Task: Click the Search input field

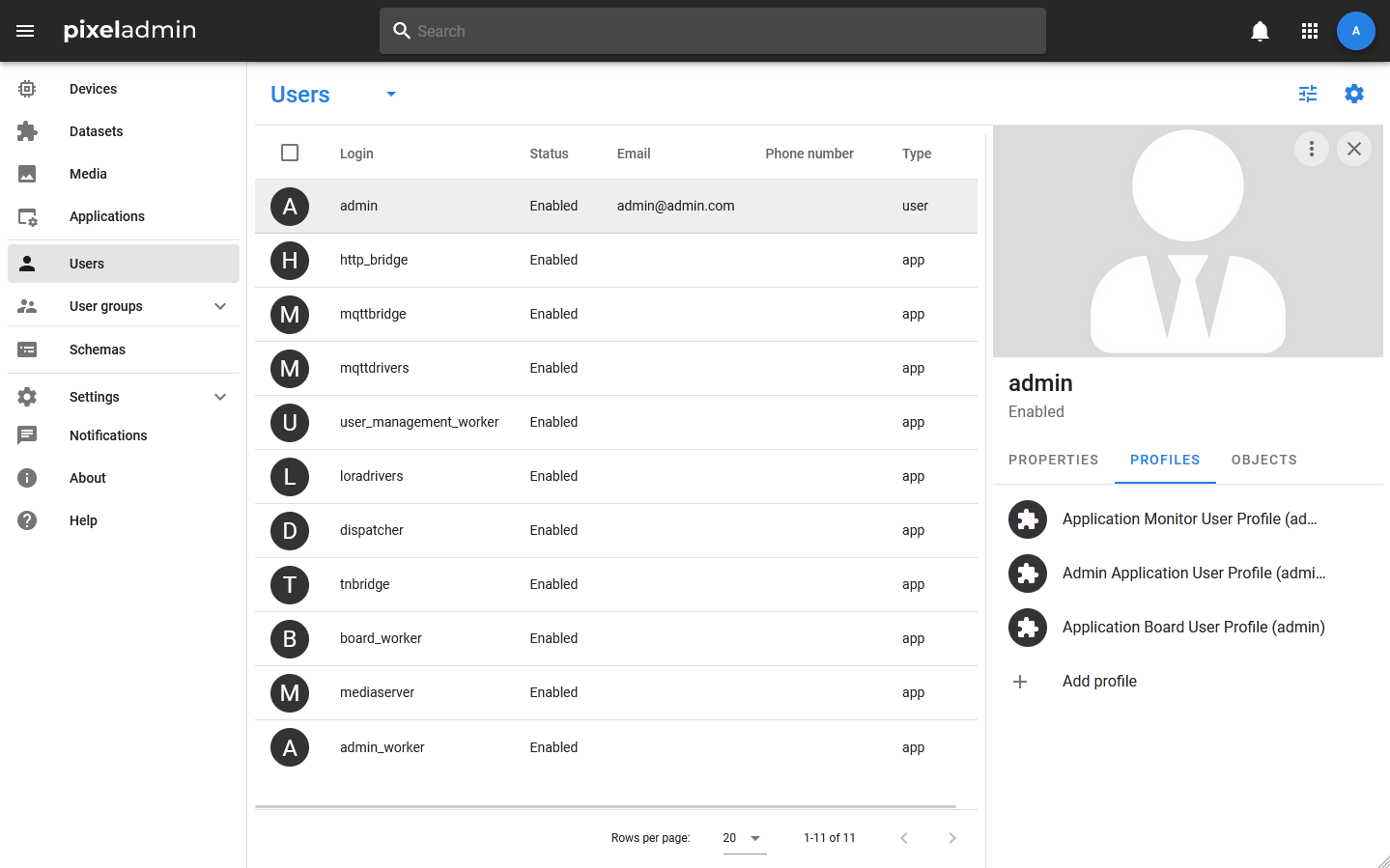Action: (713, 31)
